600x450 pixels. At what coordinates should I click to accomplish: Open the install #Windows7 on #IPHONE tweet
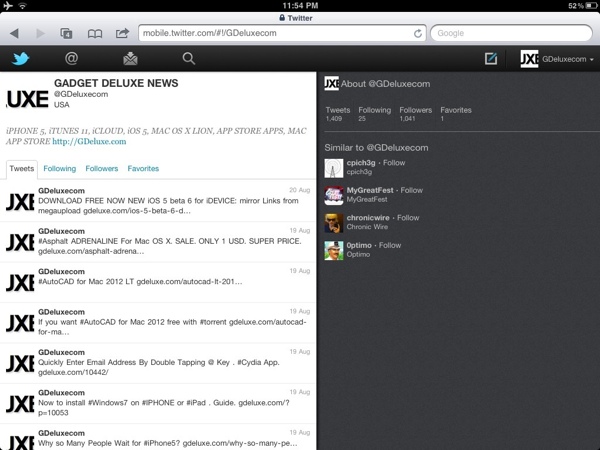(x=158, y=403)
